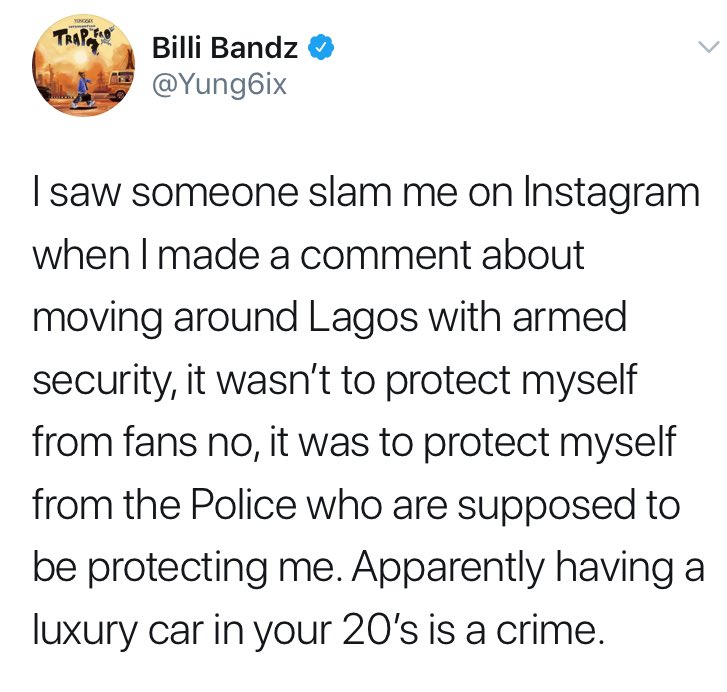Image resolution: width=727 pixels, height=692 pixels.
Task: Open the tweet options chevron menu
Action: pos(709,47)
